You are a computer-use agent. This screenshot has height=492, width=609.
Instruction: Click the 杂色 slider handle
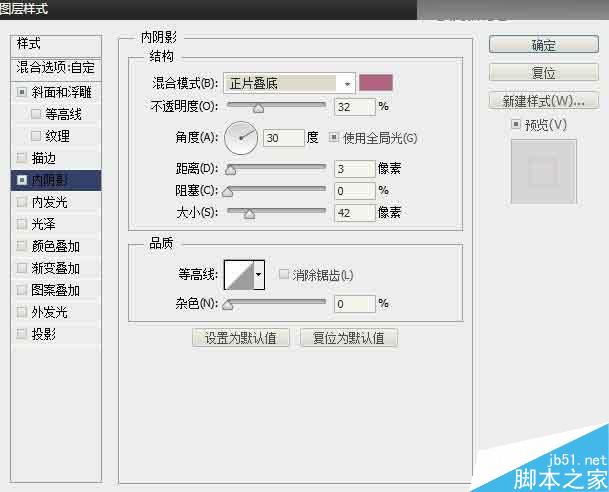228,305
